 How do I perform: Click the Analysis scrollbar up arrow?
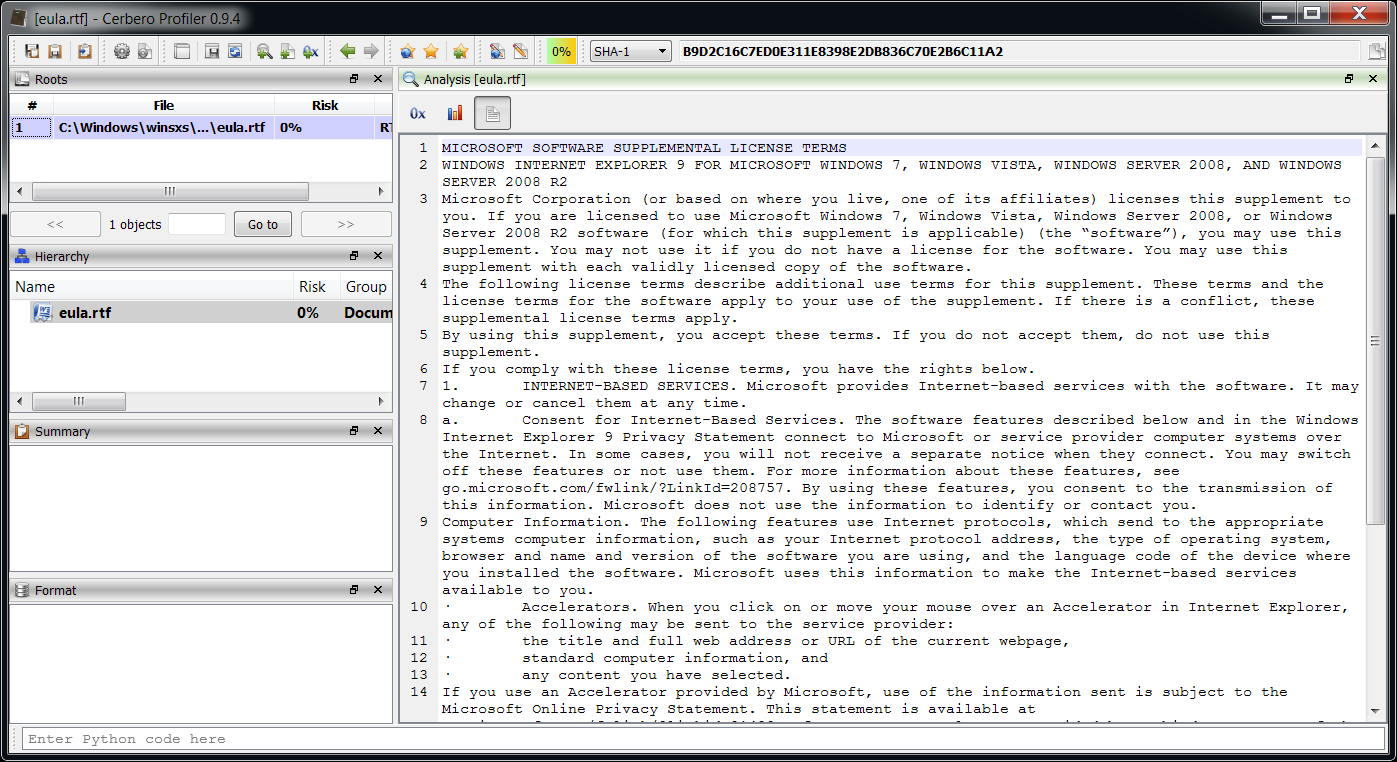coord(1376,146)
